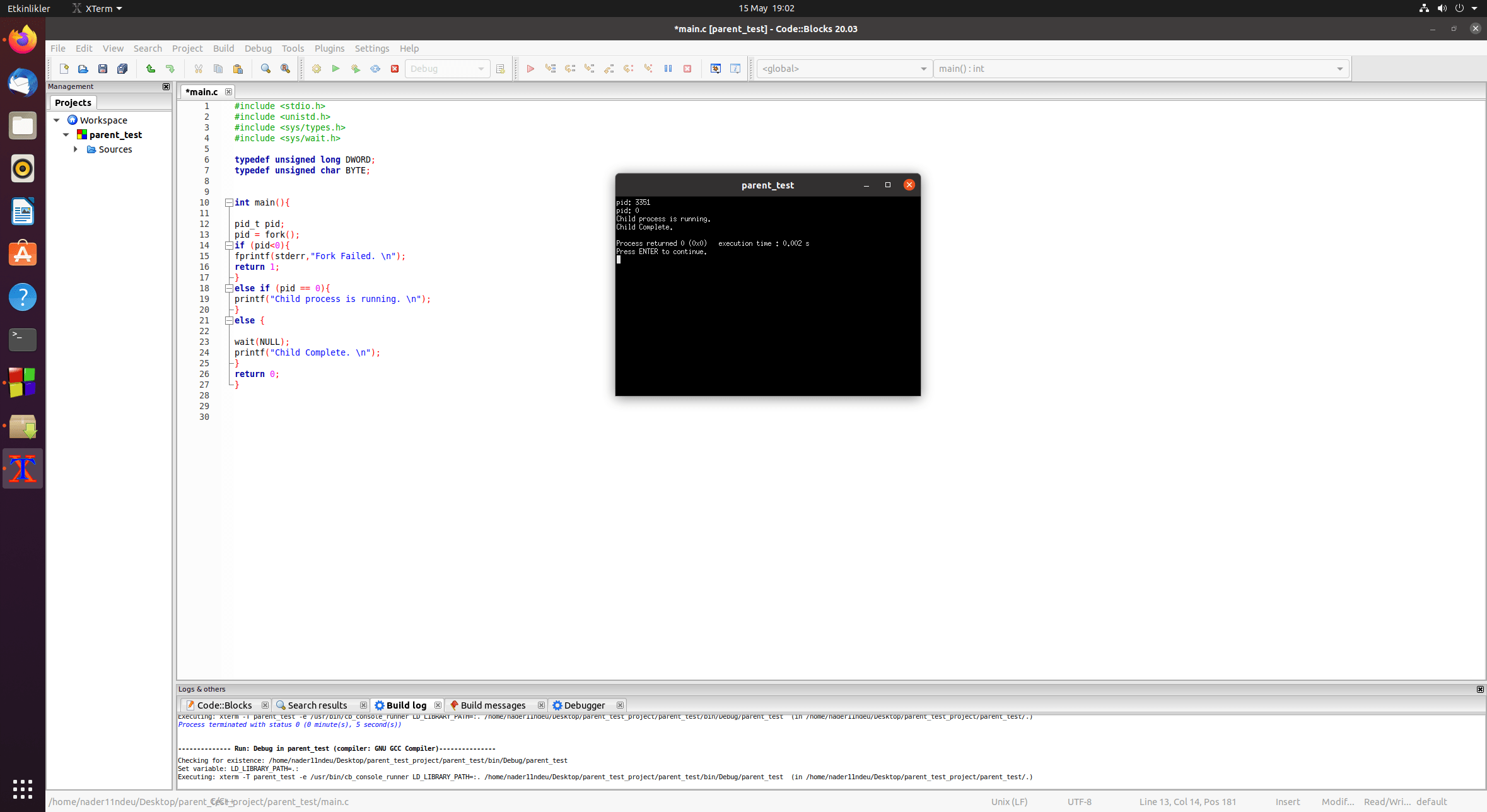Undo the last edit in the toolbar
1487x812 pixels.
(x=151, y=69)
